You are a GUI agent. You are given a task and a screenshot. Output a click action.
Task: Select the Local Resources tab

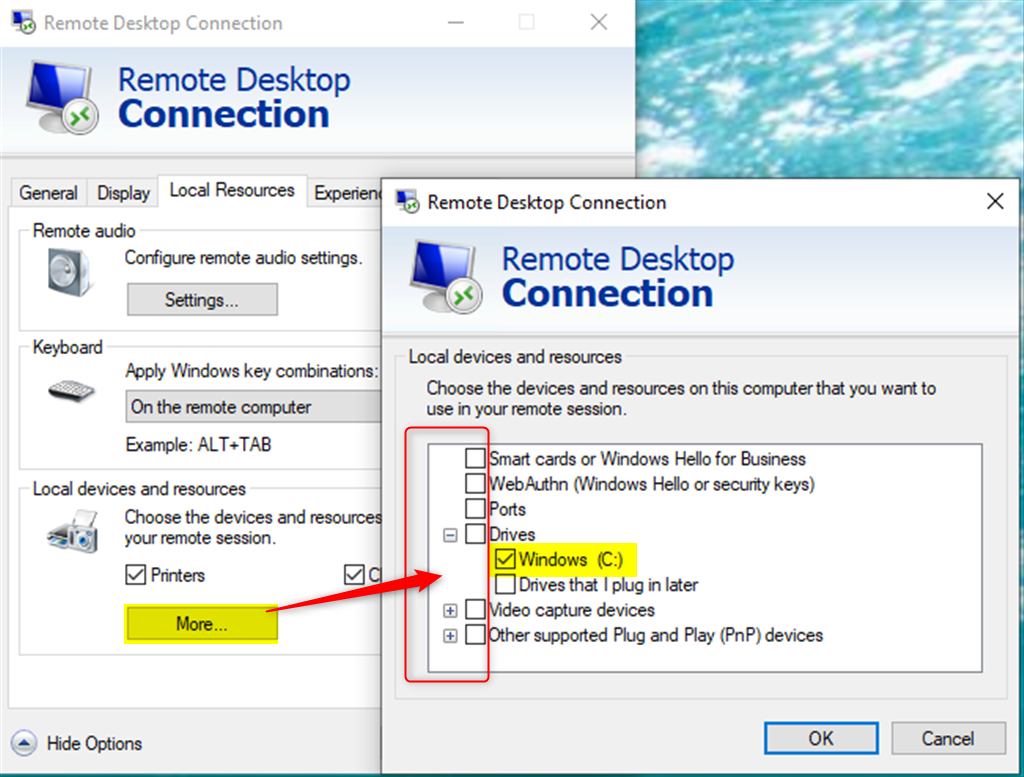[x=232, y=191]
